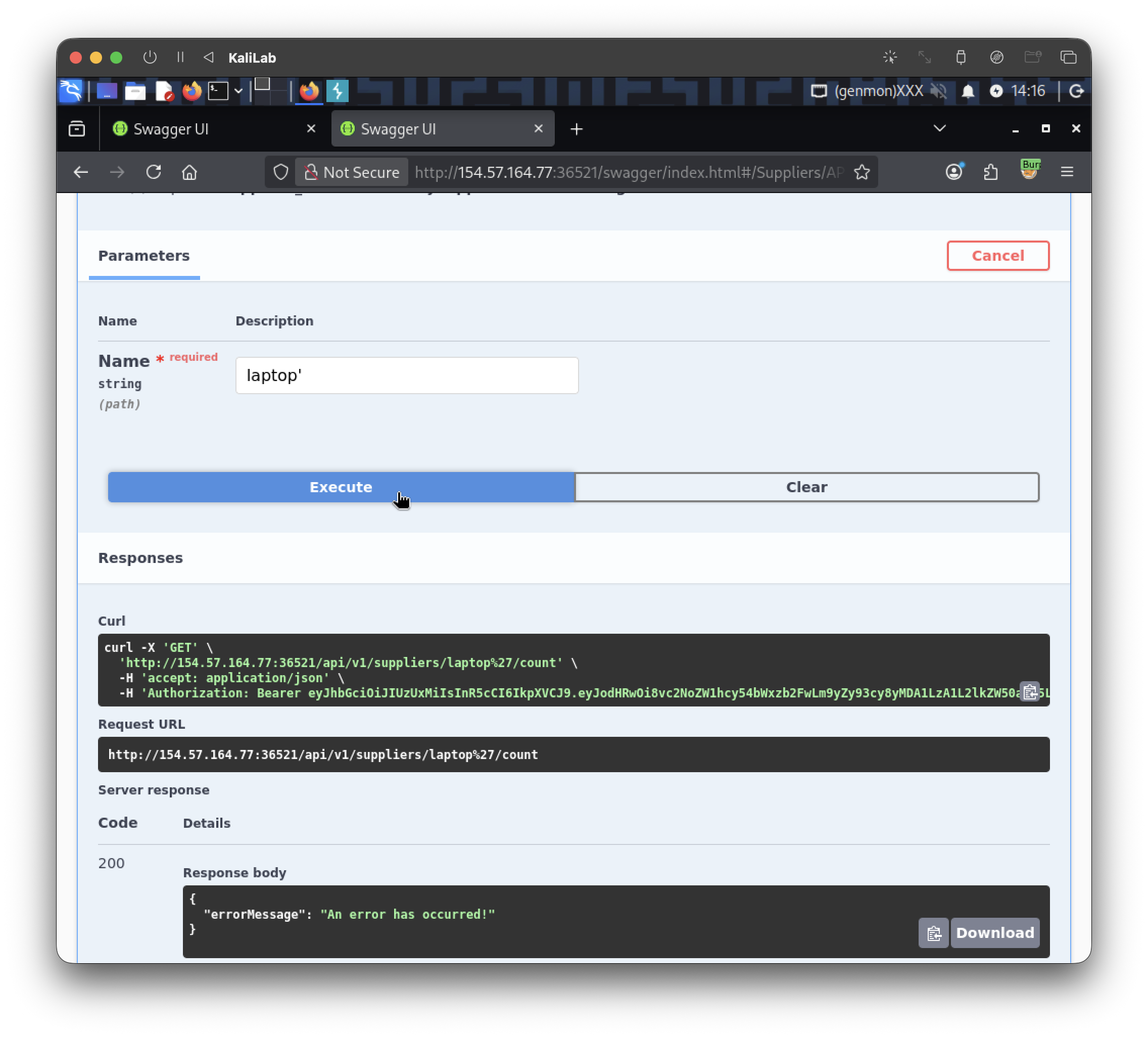Click the Not Secure site info badge
1148x1038 pixels.
point(351,172)
